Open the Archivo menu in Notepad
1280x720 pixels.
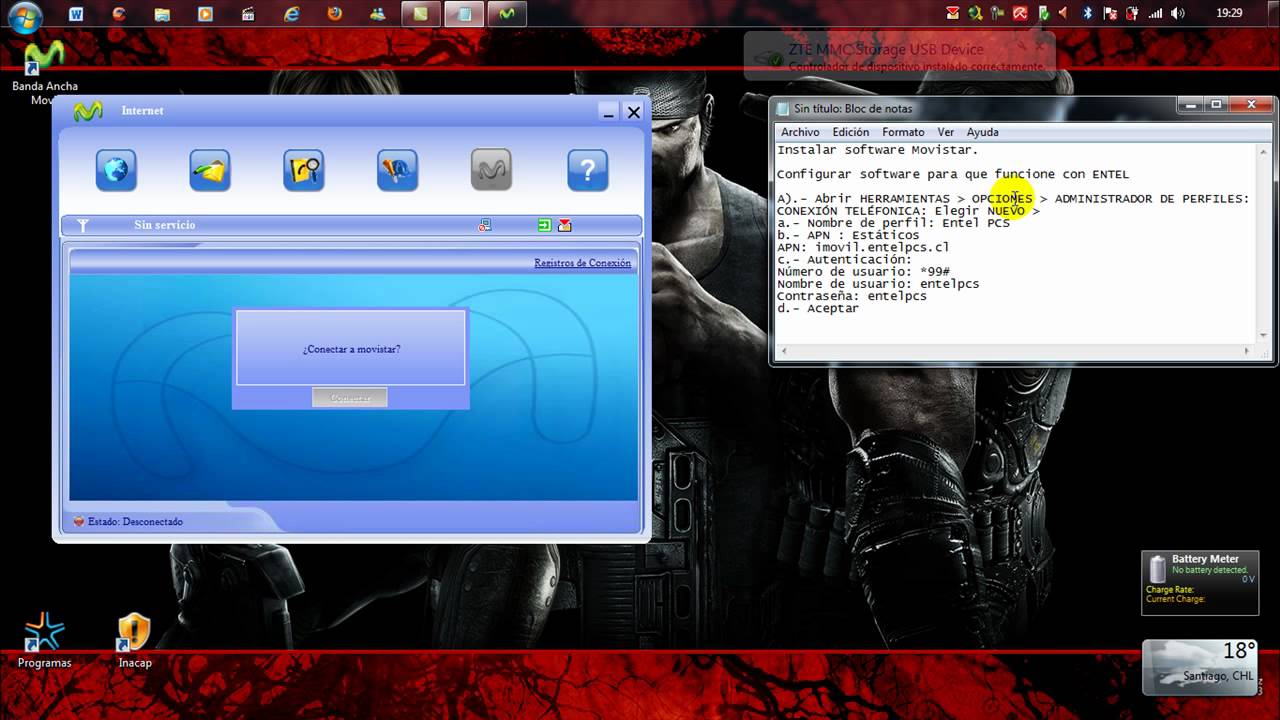click(800, 132)
